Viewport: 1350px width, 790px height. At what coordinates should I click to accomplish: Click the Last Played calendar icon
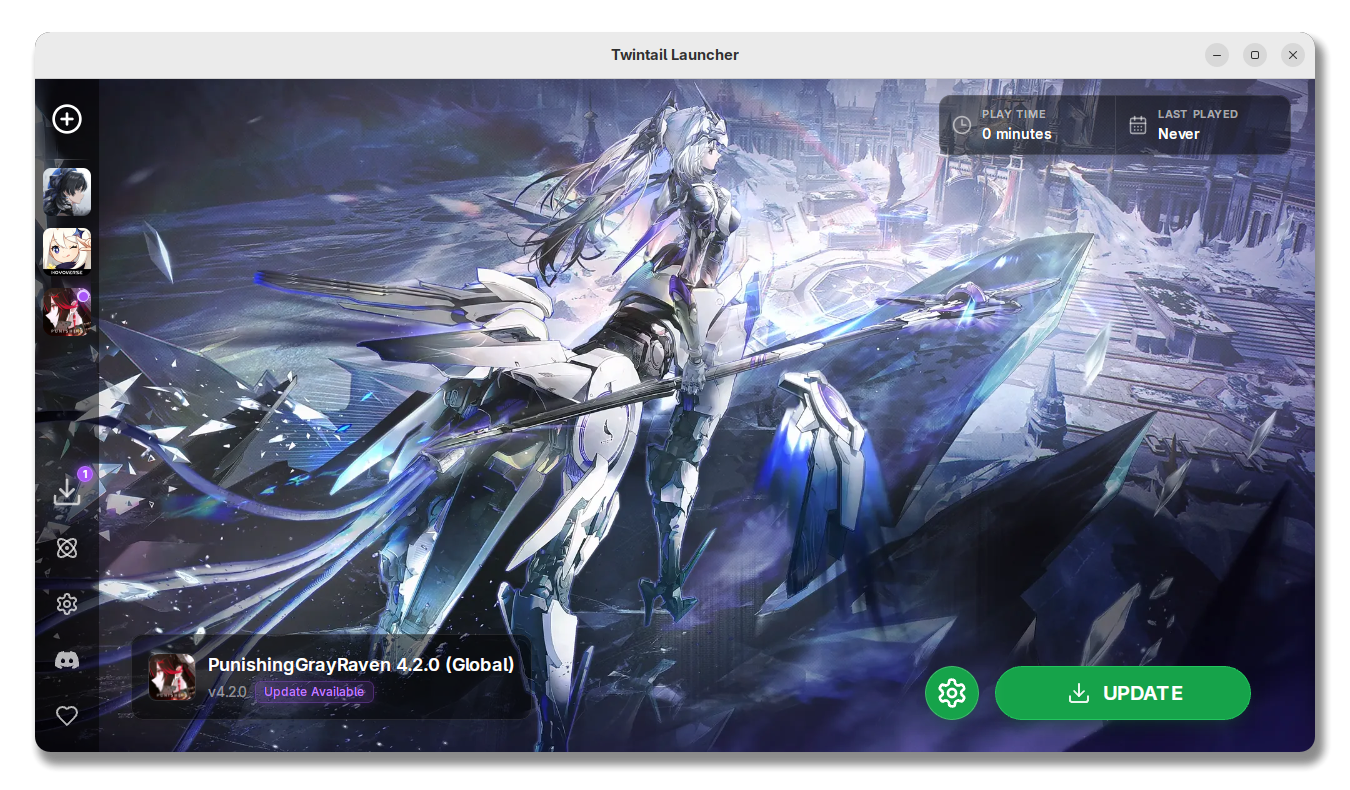coord(1138,125)
